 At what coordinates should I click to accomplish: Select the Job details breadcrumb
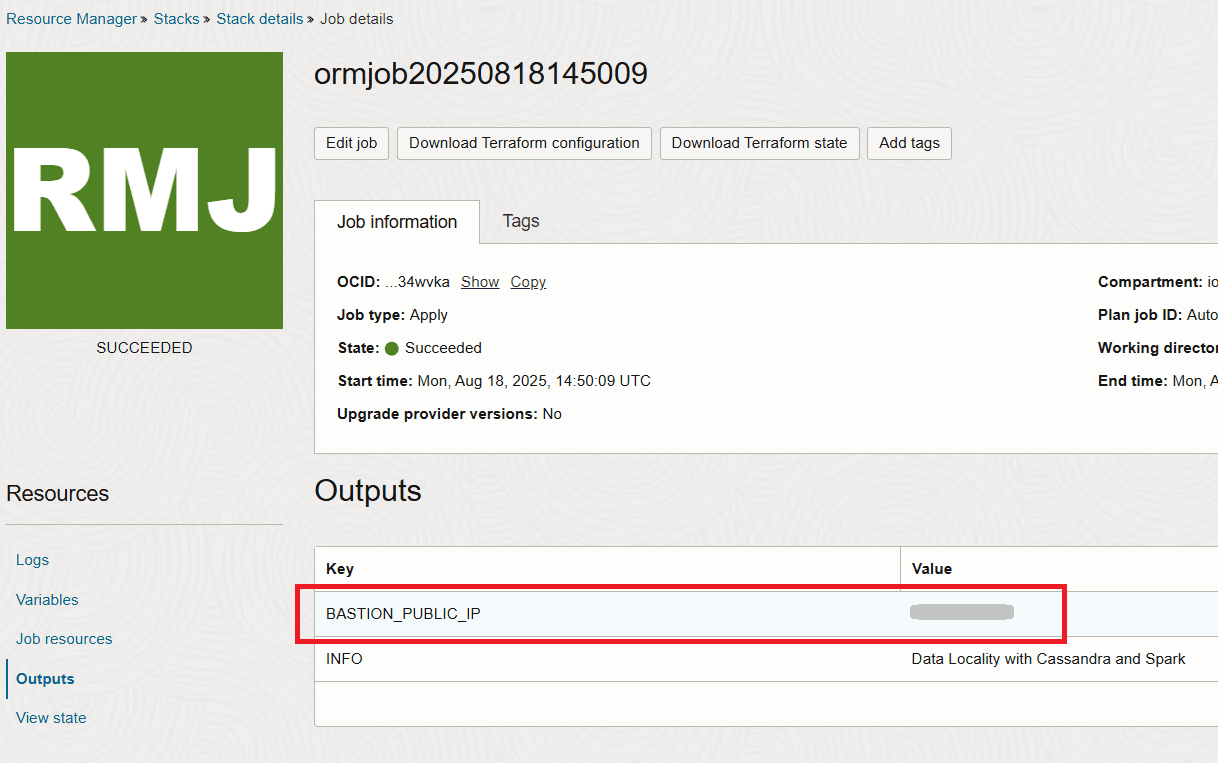point(356,18)
